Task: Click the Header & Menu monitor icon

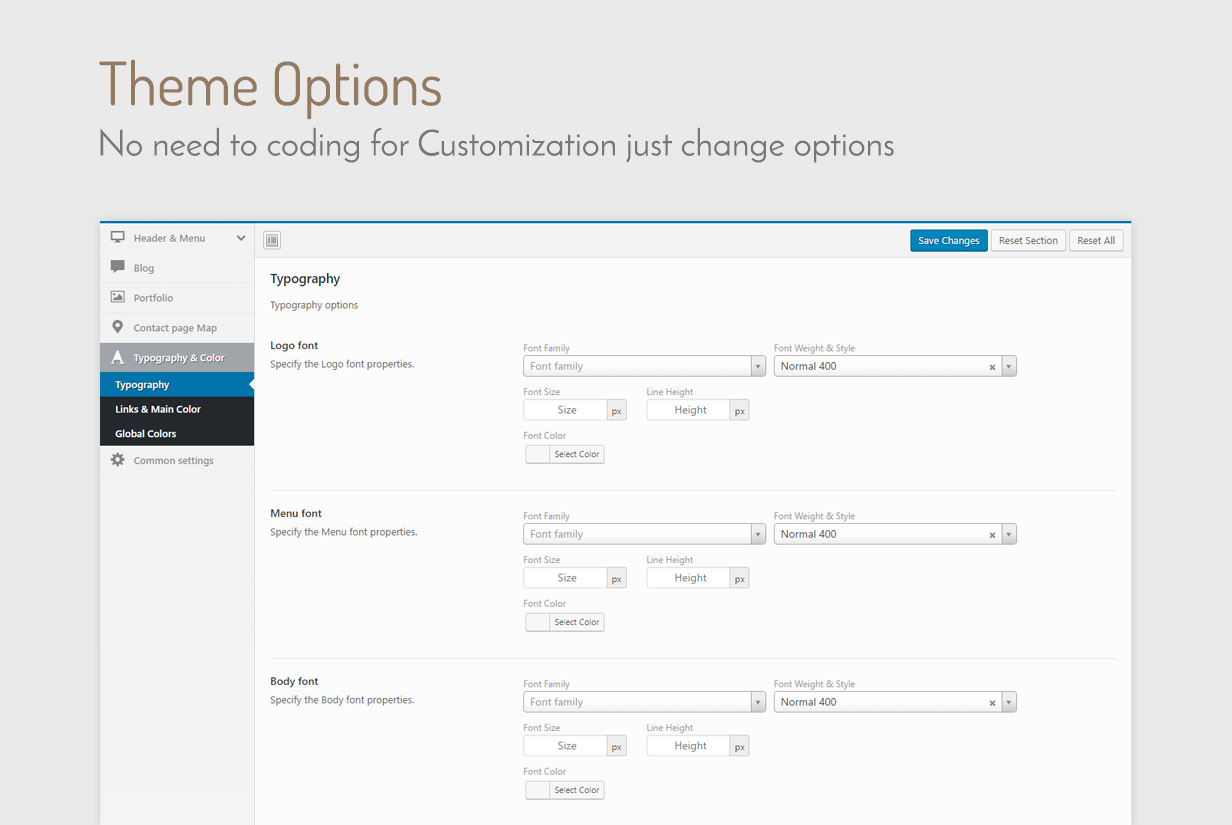Action: tap(118, 238)
